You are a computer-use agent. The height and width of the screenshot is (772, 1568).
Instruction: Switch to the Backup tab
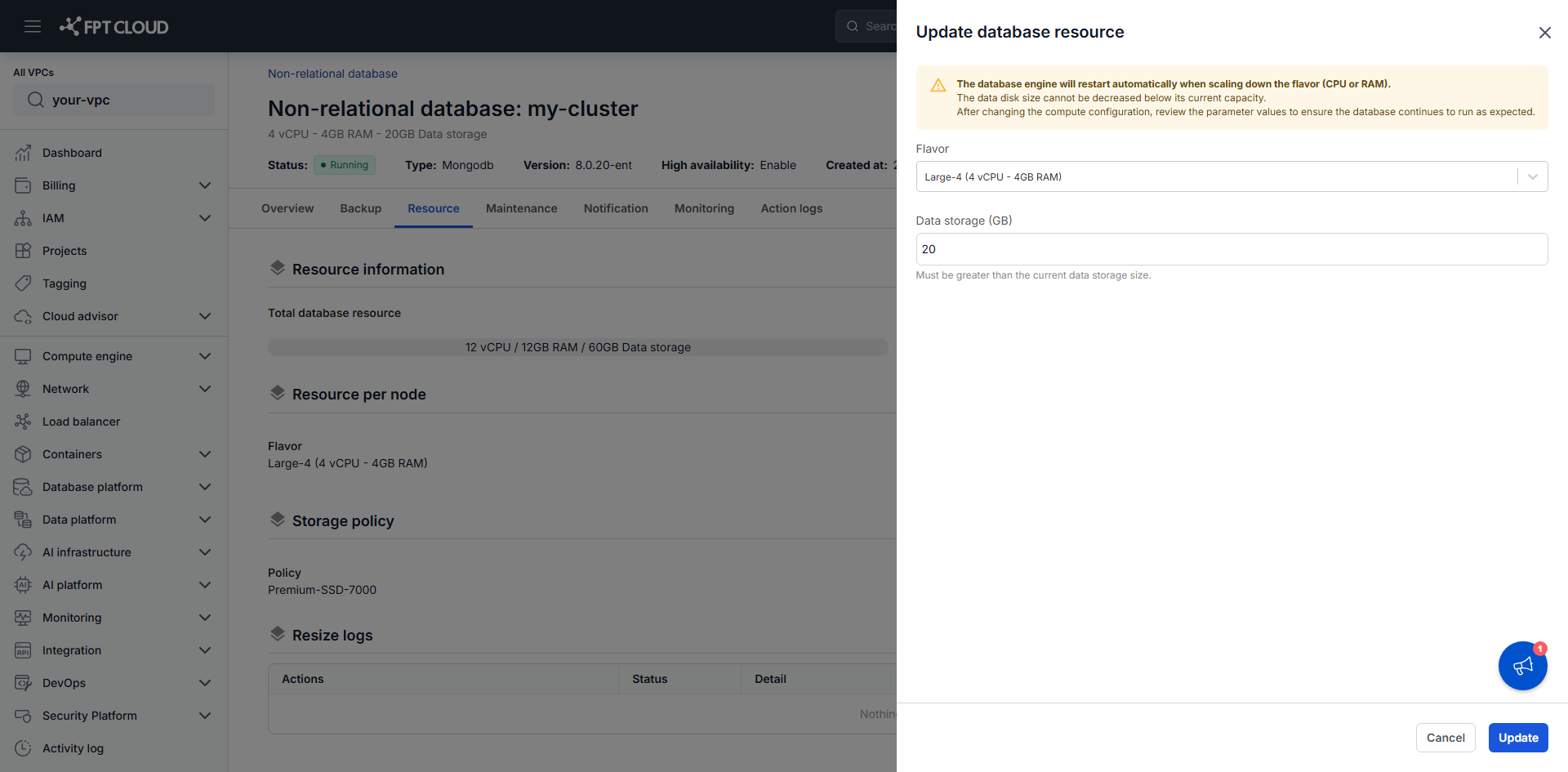coord(361,208)
